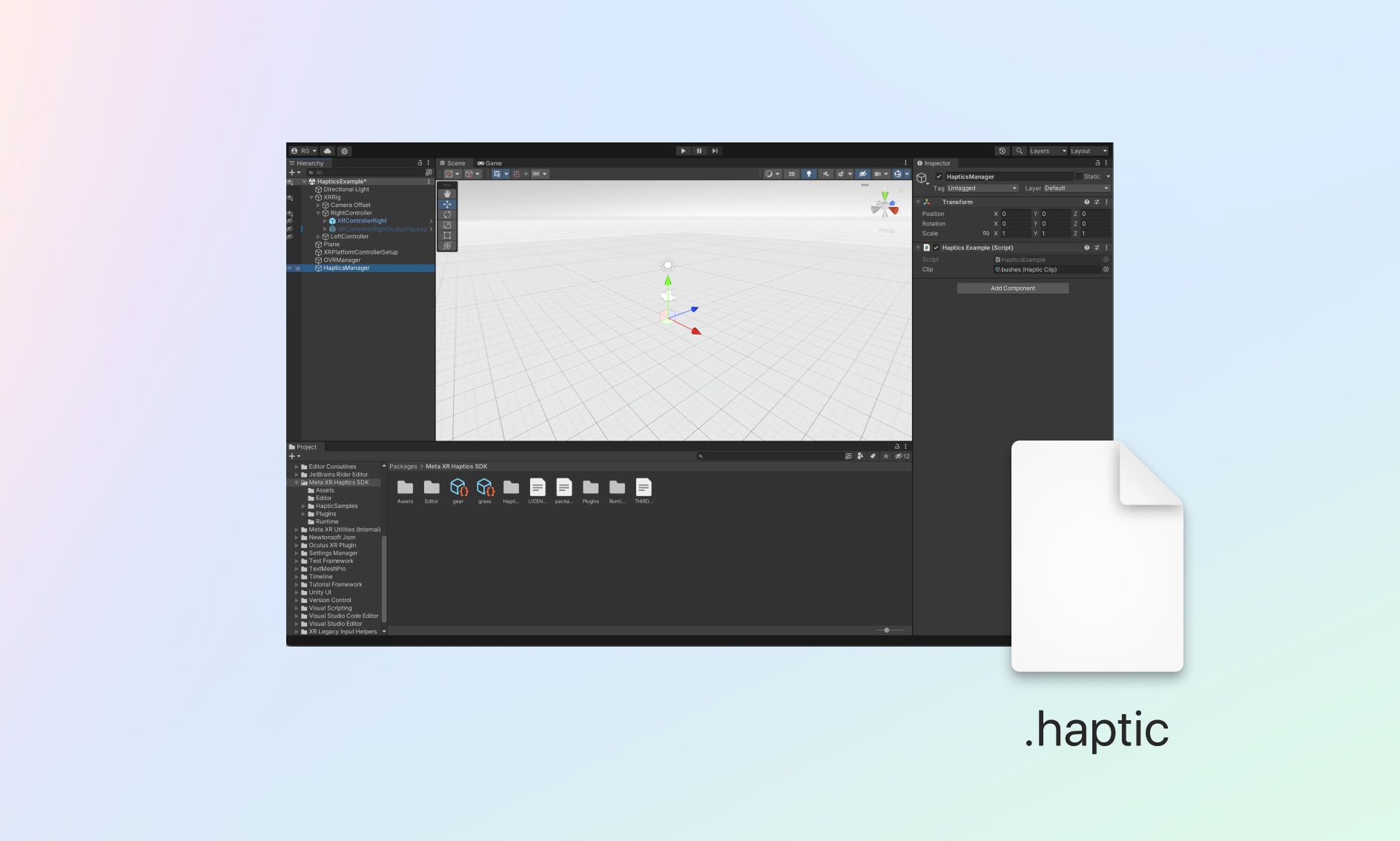Click the HapticsManager name field
This screenshot has width=1400, height=841.
tap(1008, 177)
